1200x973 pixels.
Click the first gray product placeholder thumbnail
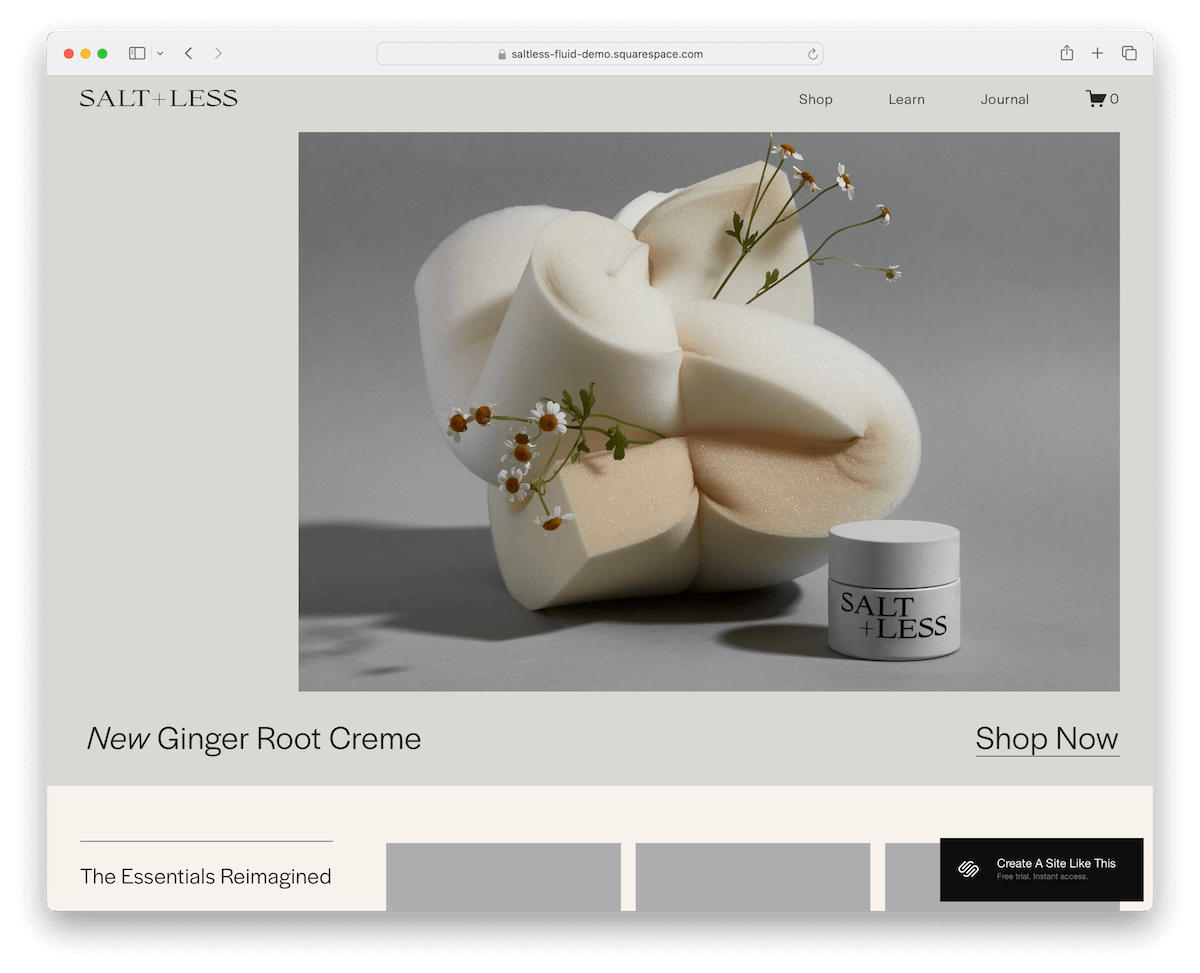point(503,877)
